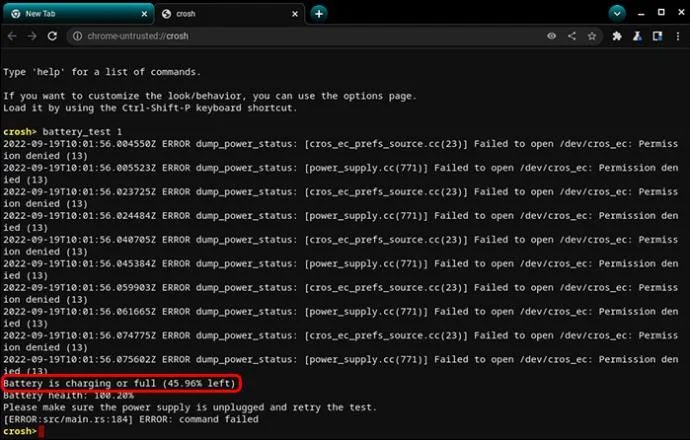Click error line timestamped 10:01:56.024484Z
This screenshot has height=440, width=690.
click(341, 222)
